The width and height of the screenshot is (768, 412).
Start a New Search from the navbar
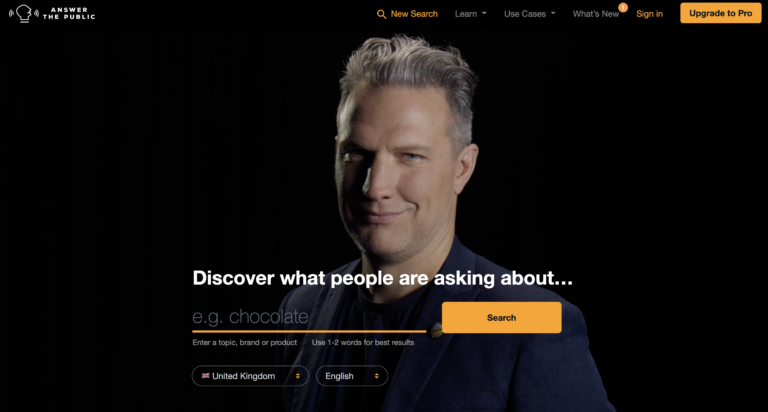pos(407,14)
